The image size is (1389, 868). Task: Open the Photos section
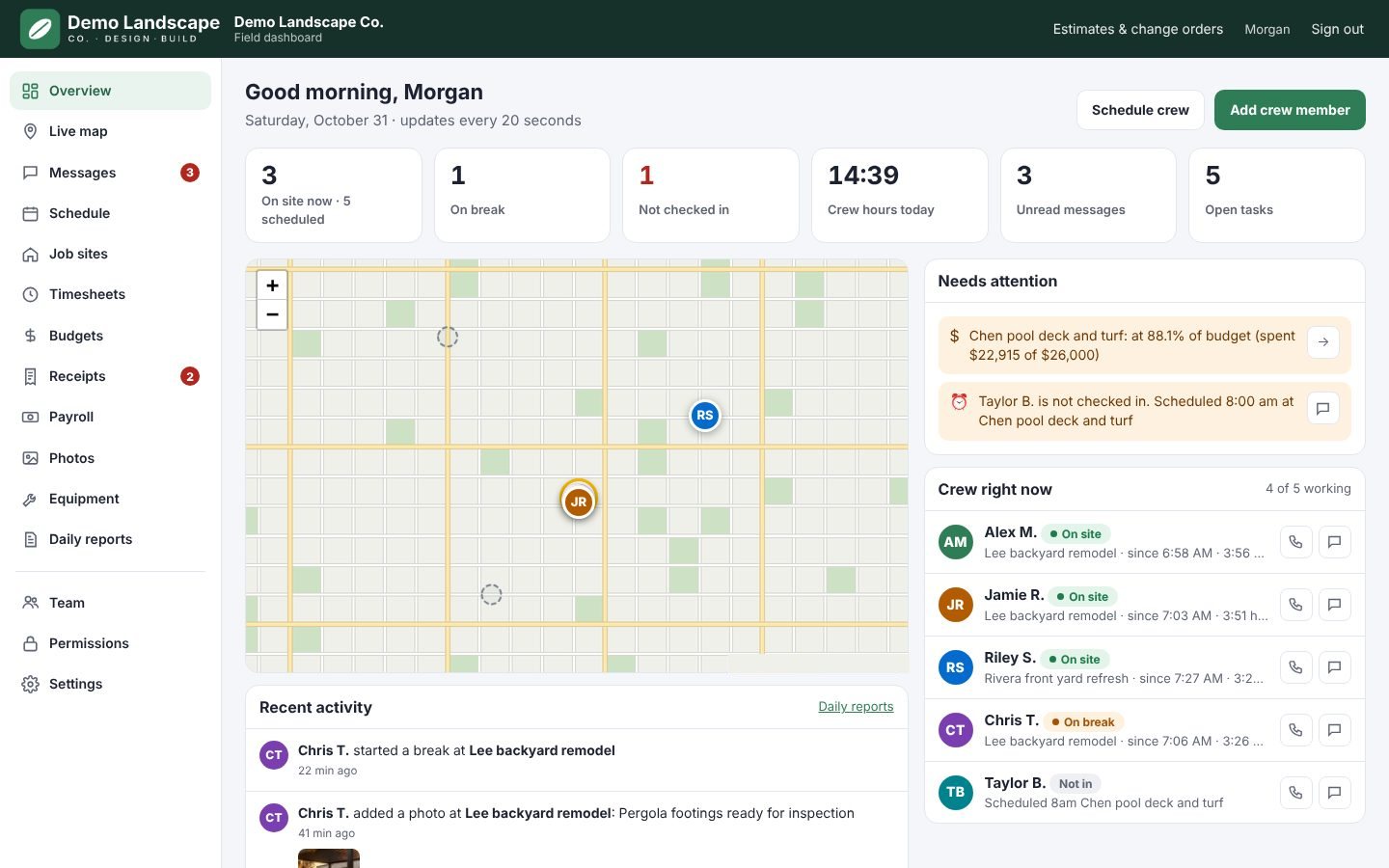coord(110,458)
